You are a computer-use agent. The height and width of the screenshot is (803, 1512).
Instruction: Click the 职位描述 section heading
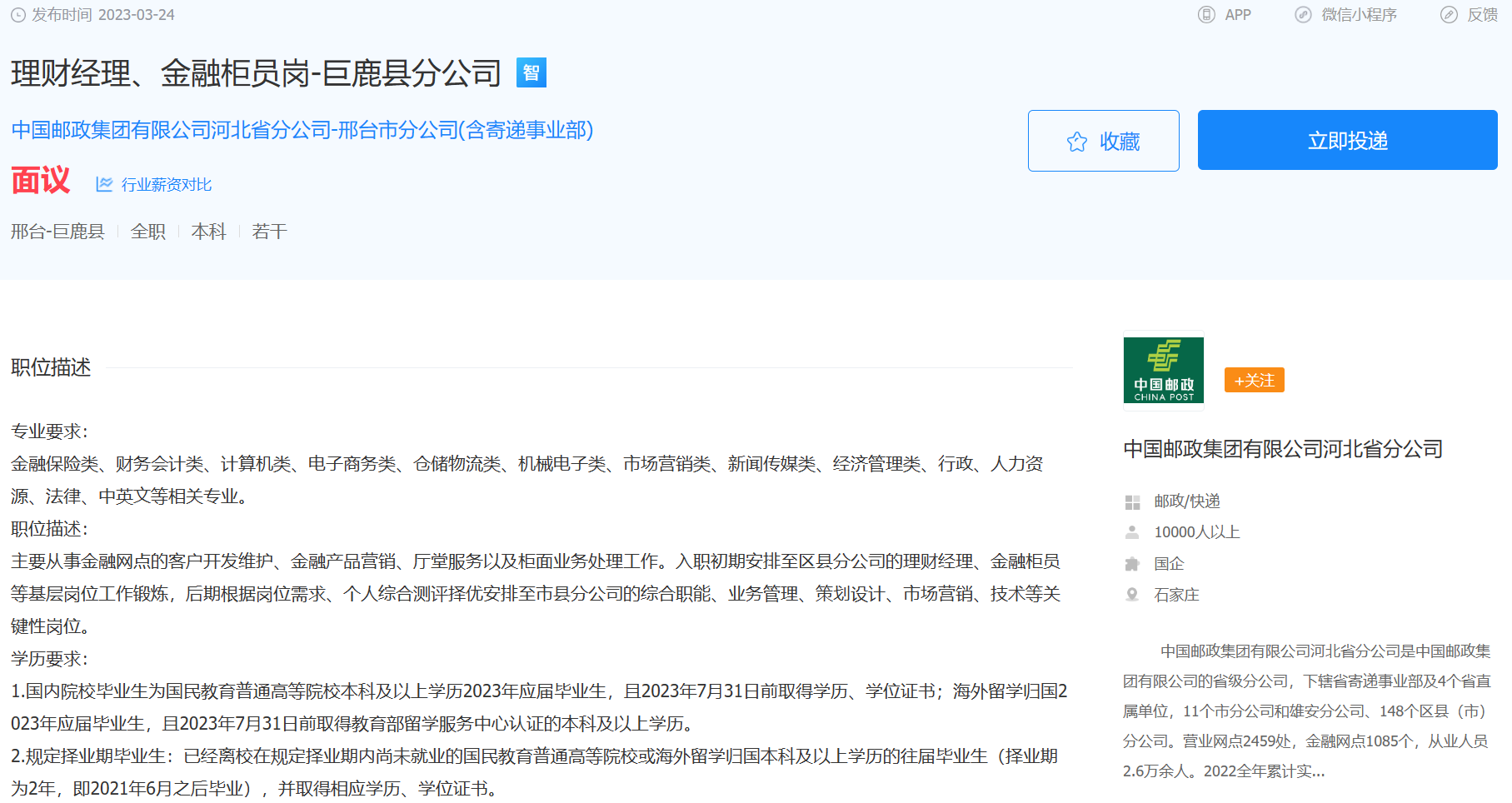tap(51, 367)
